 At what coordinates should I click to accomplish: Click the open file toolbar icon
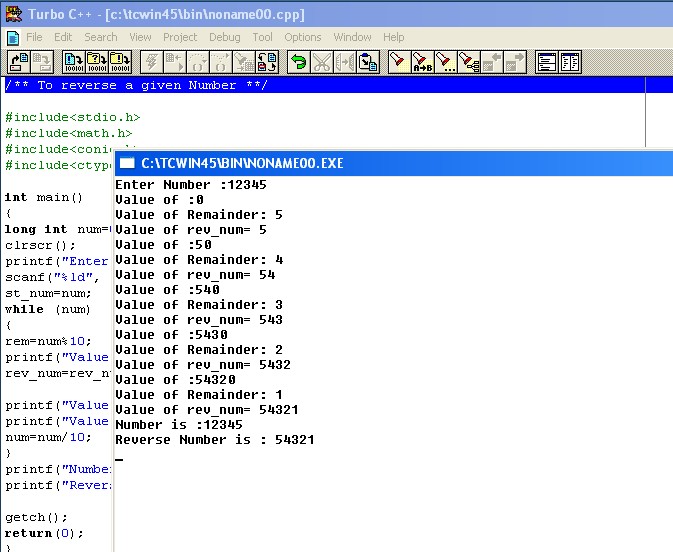coord(18,62)
